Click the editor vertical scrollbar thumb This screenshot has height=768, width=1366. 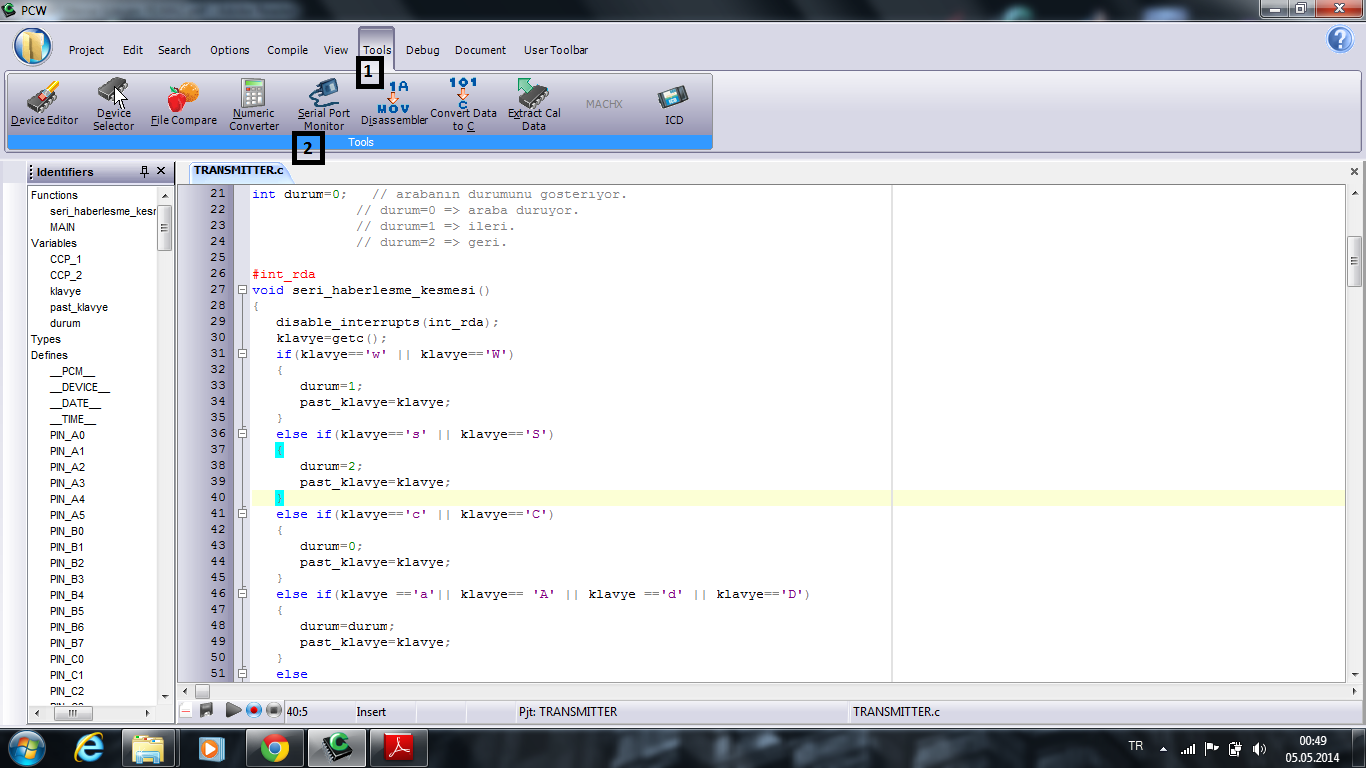point(1355,261)
